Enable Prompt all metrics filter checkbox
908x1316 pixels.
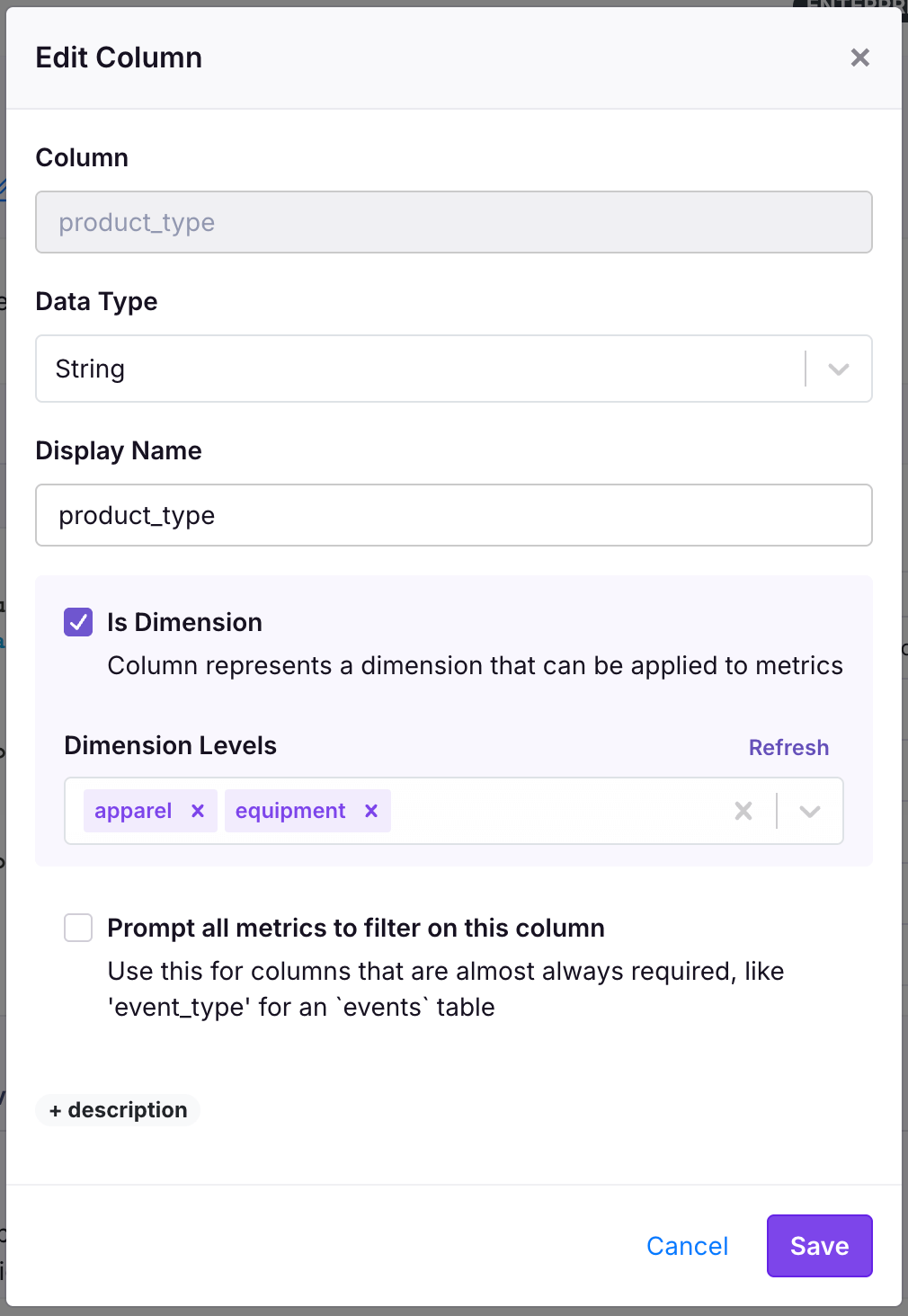tap(78, 928)
